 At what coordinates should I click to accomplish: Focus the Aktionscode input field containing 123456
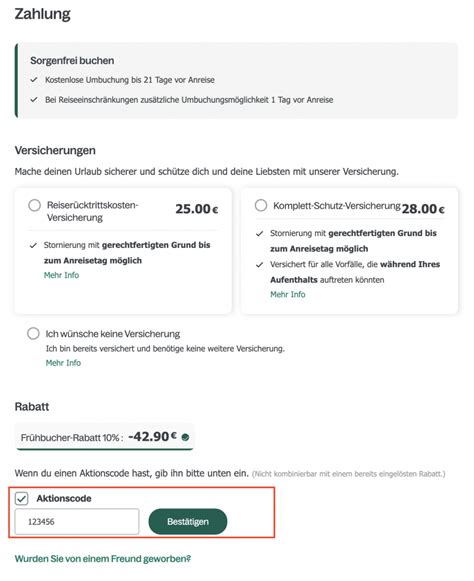coord(77,522)
